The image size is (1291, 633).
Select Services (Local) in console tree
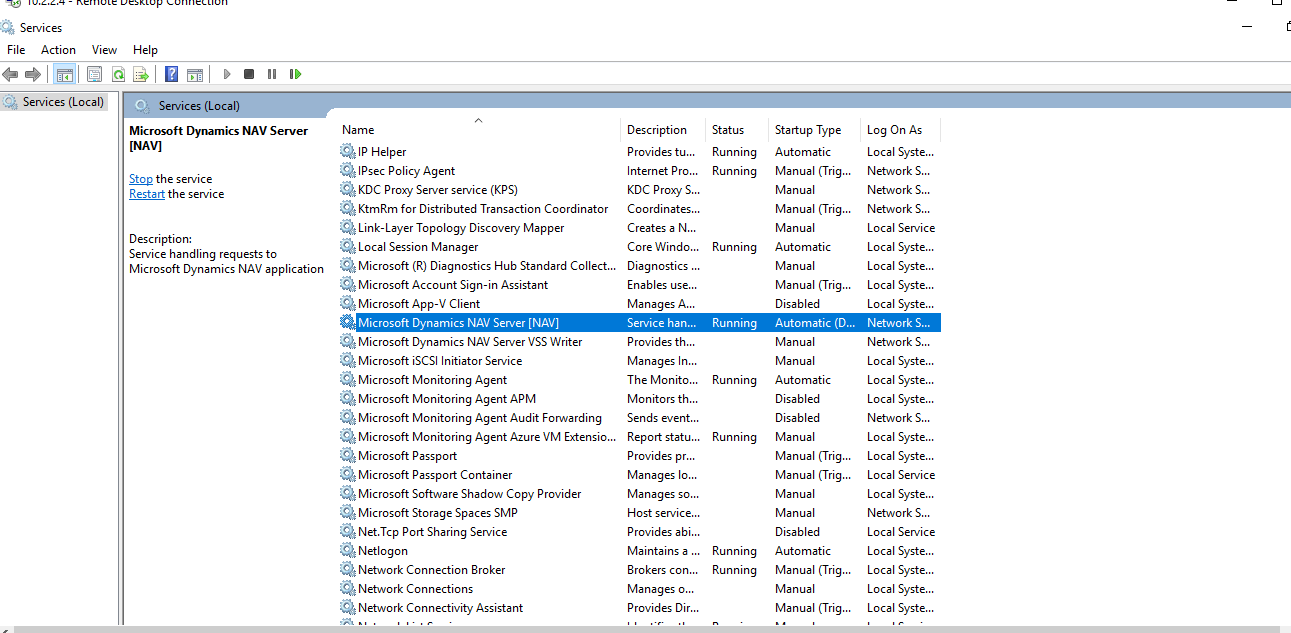click(63, 102)
